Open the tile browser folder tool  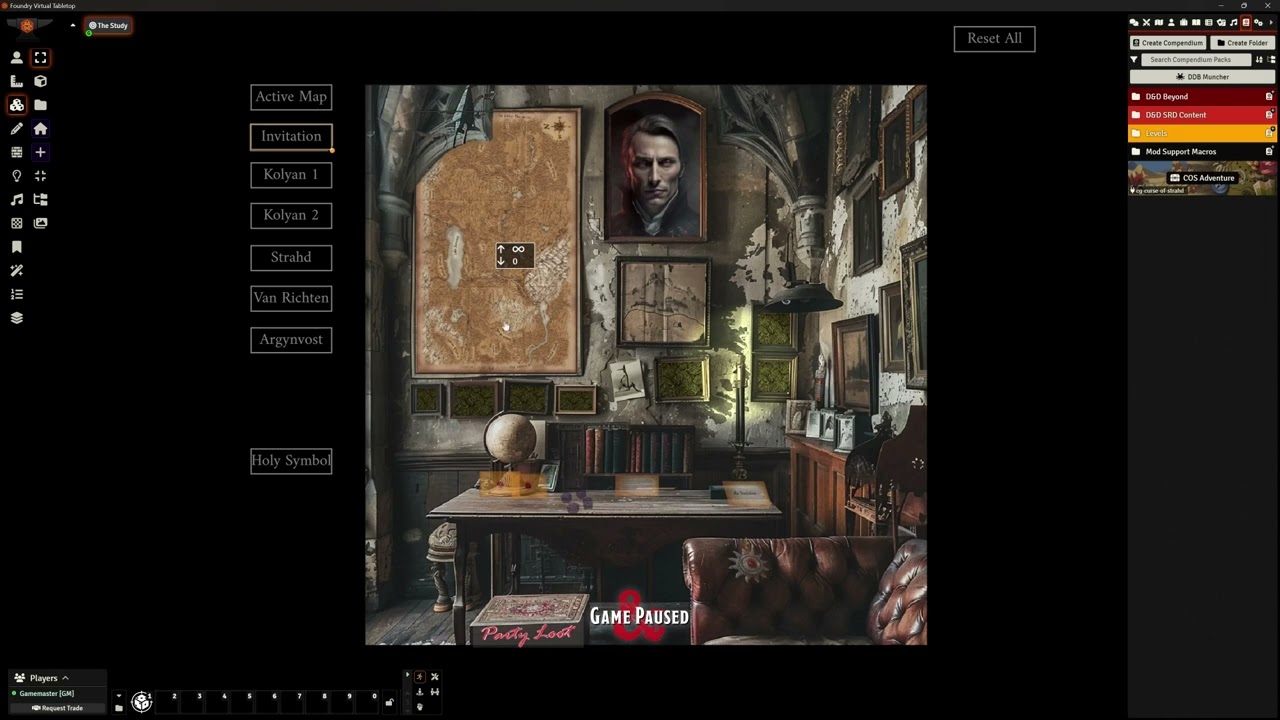click(40, 105)
